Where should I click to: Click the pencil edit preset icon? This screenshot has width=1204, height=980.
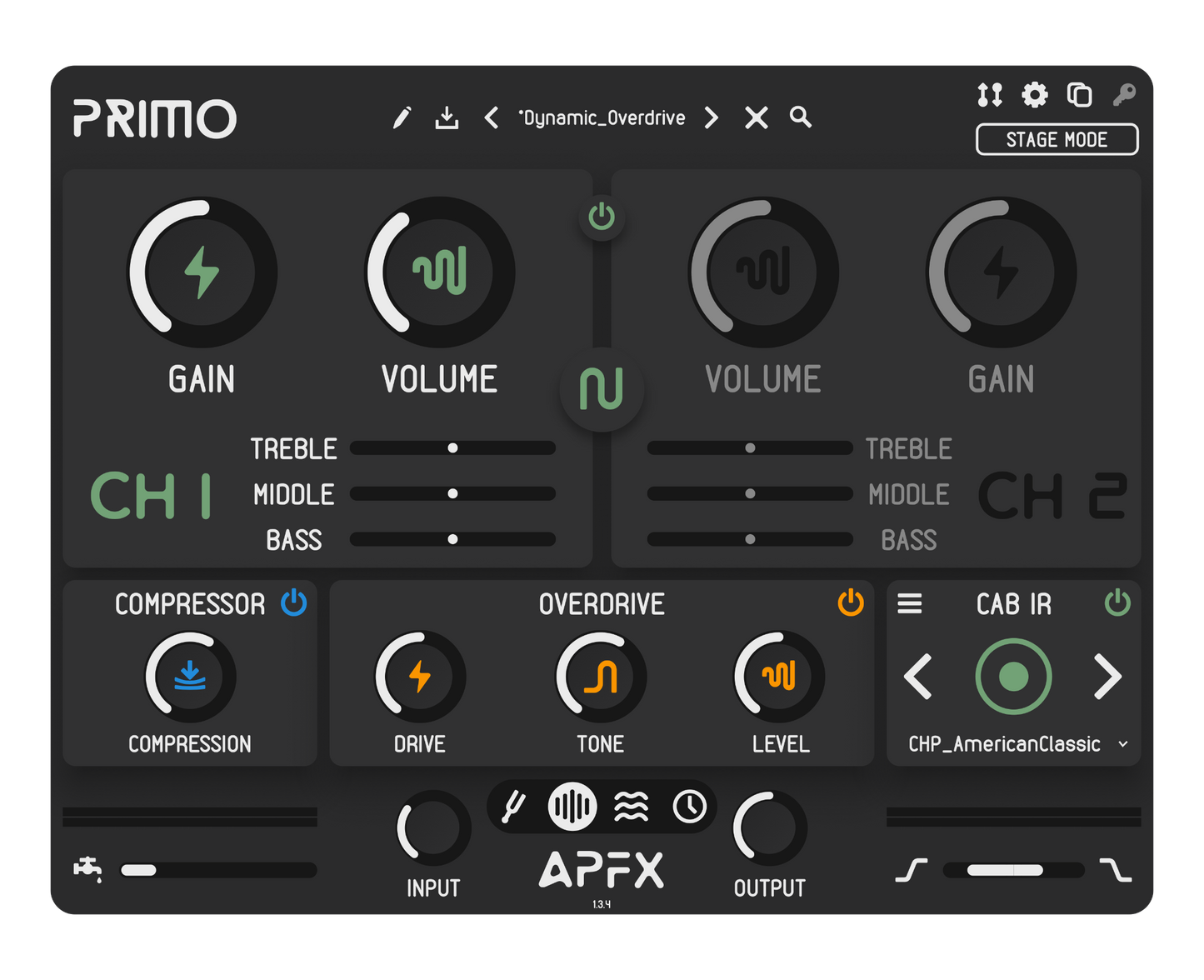pyautogui.click(x=402, y=117)
